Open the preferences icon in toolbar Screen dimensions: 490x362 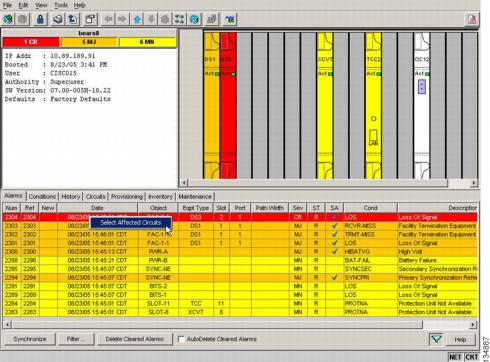click(90, 19)
